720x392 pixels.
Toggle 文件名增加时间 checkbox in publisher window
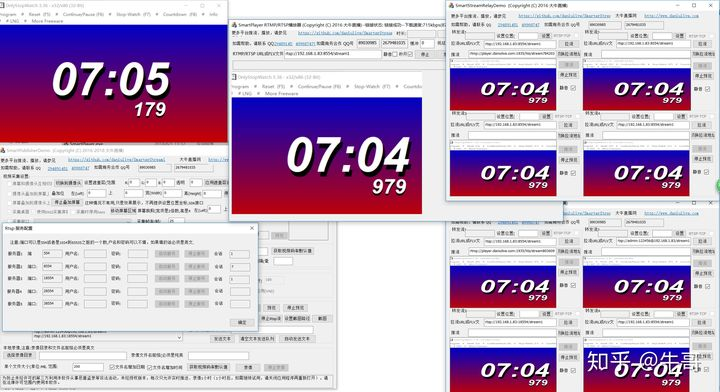pyautogui.click(x=150, y=367)
